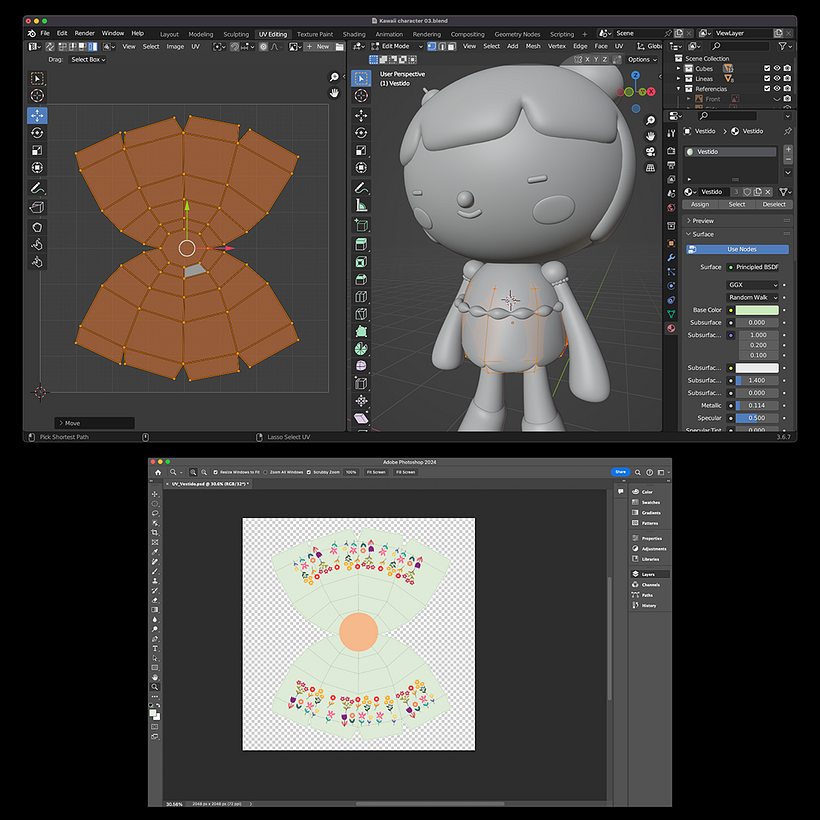Select the Rotate tool in 3D viewport toolbar
Image resolution: width=820 pixels, height=820 pixels.
click(x=361, y=132)
